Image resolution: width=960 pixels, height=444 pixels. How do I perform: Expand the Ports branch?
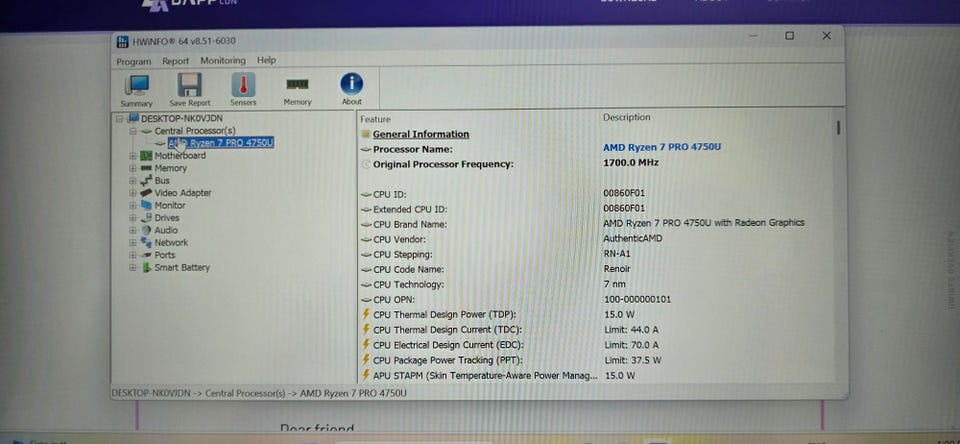click(132, 255)
